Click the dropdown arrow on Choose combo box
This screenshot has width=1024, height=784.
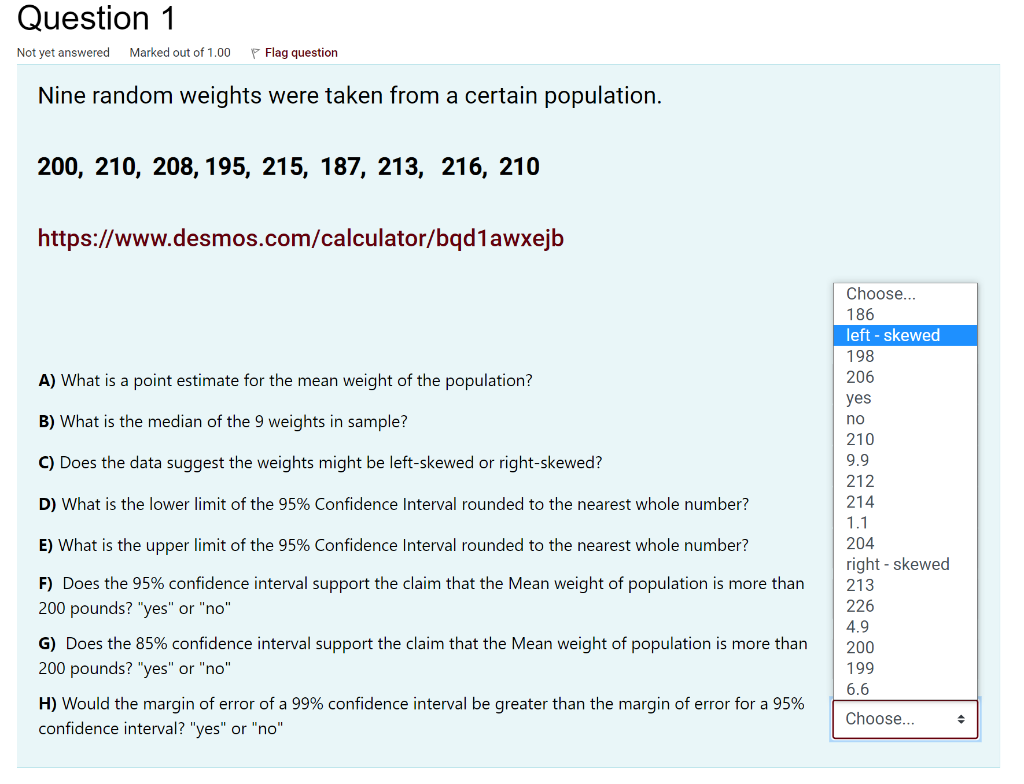[962, 719]
